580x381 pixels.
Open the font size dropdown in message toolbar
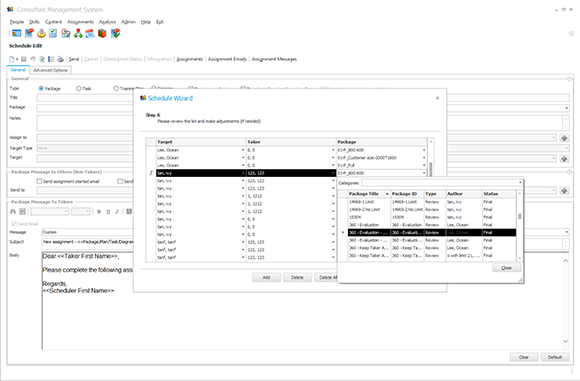pos(88,212)
